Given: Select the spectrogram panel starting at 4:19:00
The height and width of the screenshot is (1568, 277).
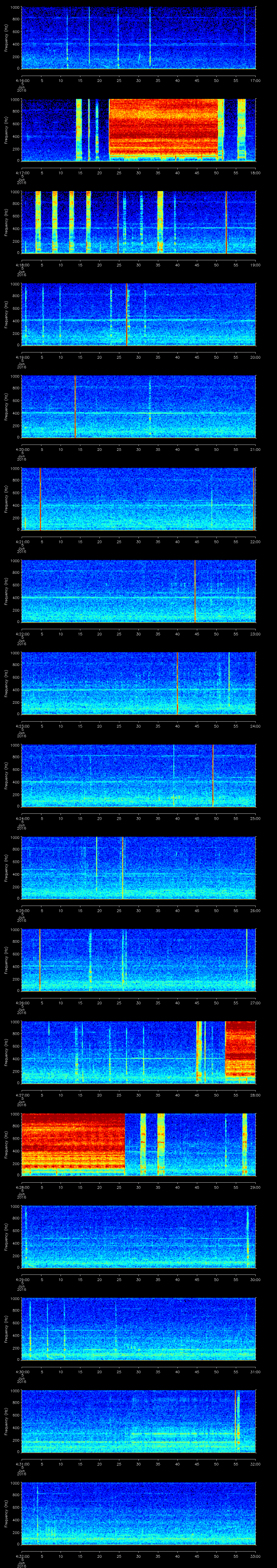Looking at the screenshot, I should pos(138,315).
